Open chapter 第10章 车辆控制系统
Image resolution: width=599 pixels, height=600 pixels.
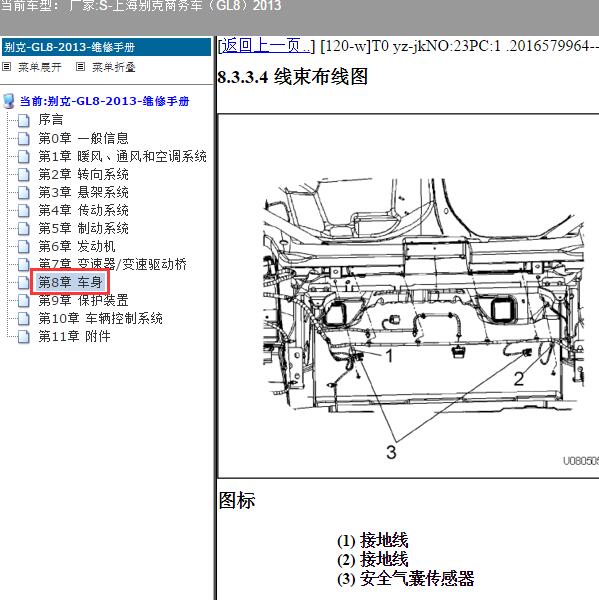pos(100,318)
